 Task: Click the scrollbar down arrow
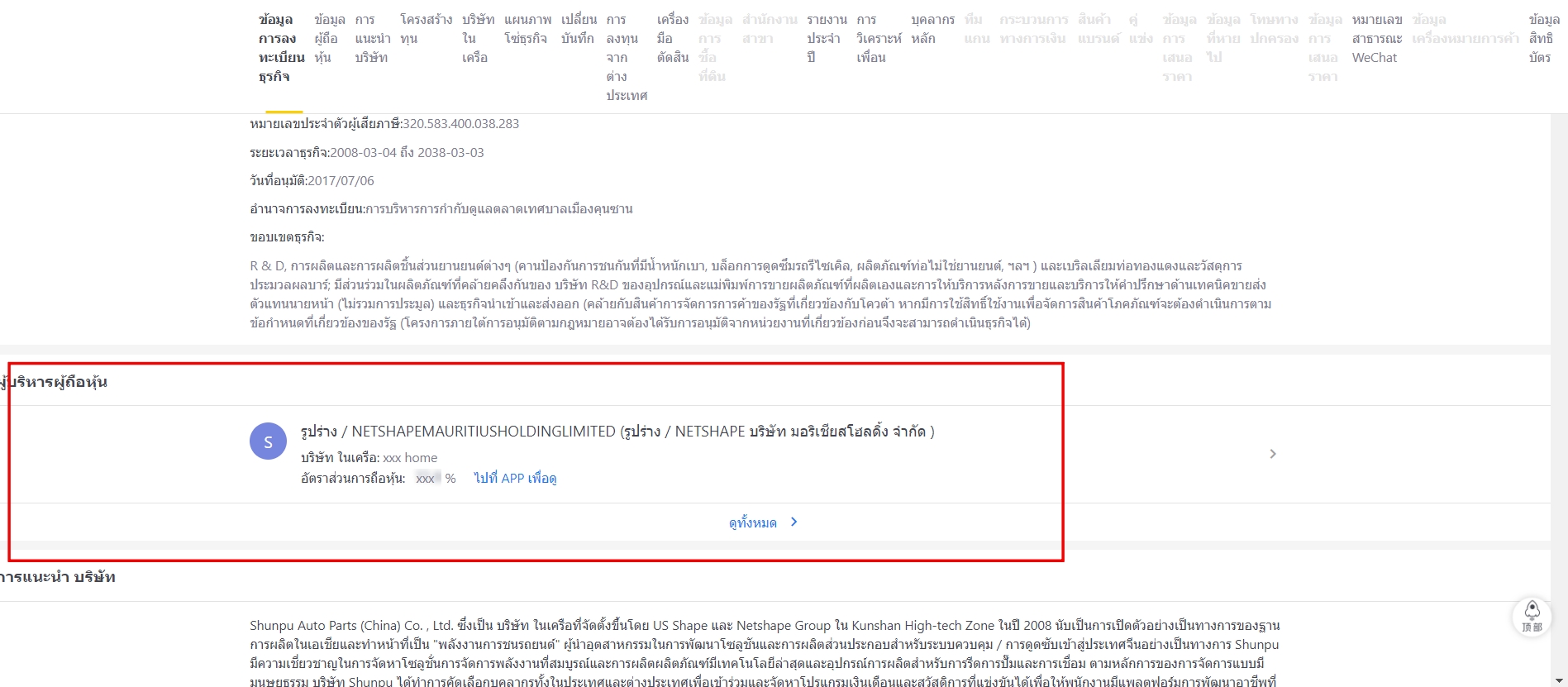click(1560, 680)
